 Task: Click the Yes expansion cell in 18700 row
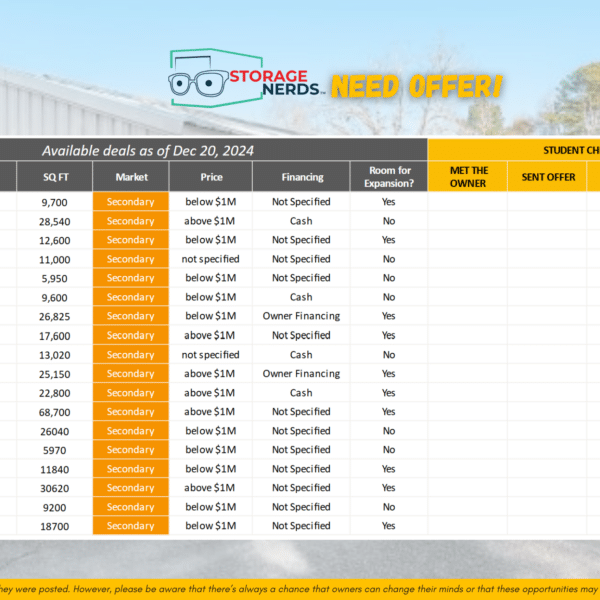point(388,526)
